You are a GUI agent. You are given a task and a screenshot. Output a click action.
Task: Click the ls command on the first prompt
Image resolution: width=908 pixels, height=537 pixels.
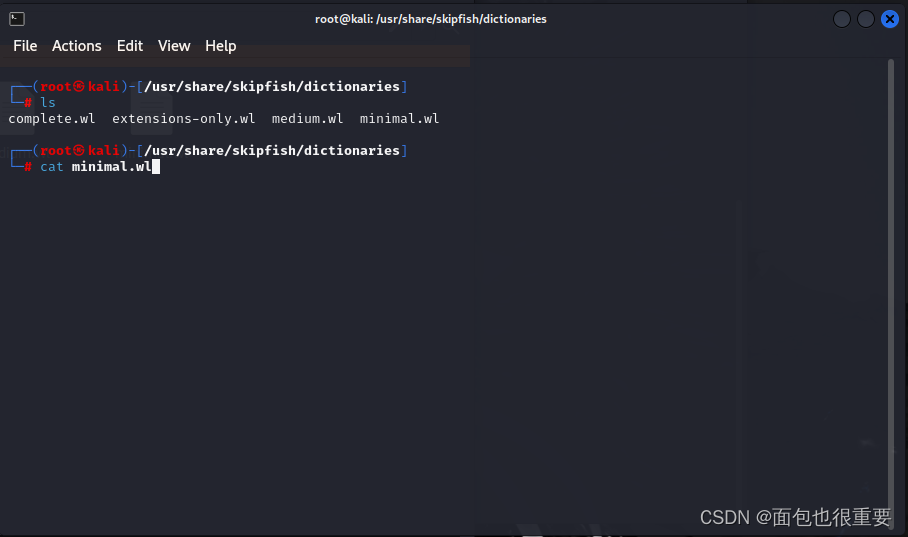48,103
